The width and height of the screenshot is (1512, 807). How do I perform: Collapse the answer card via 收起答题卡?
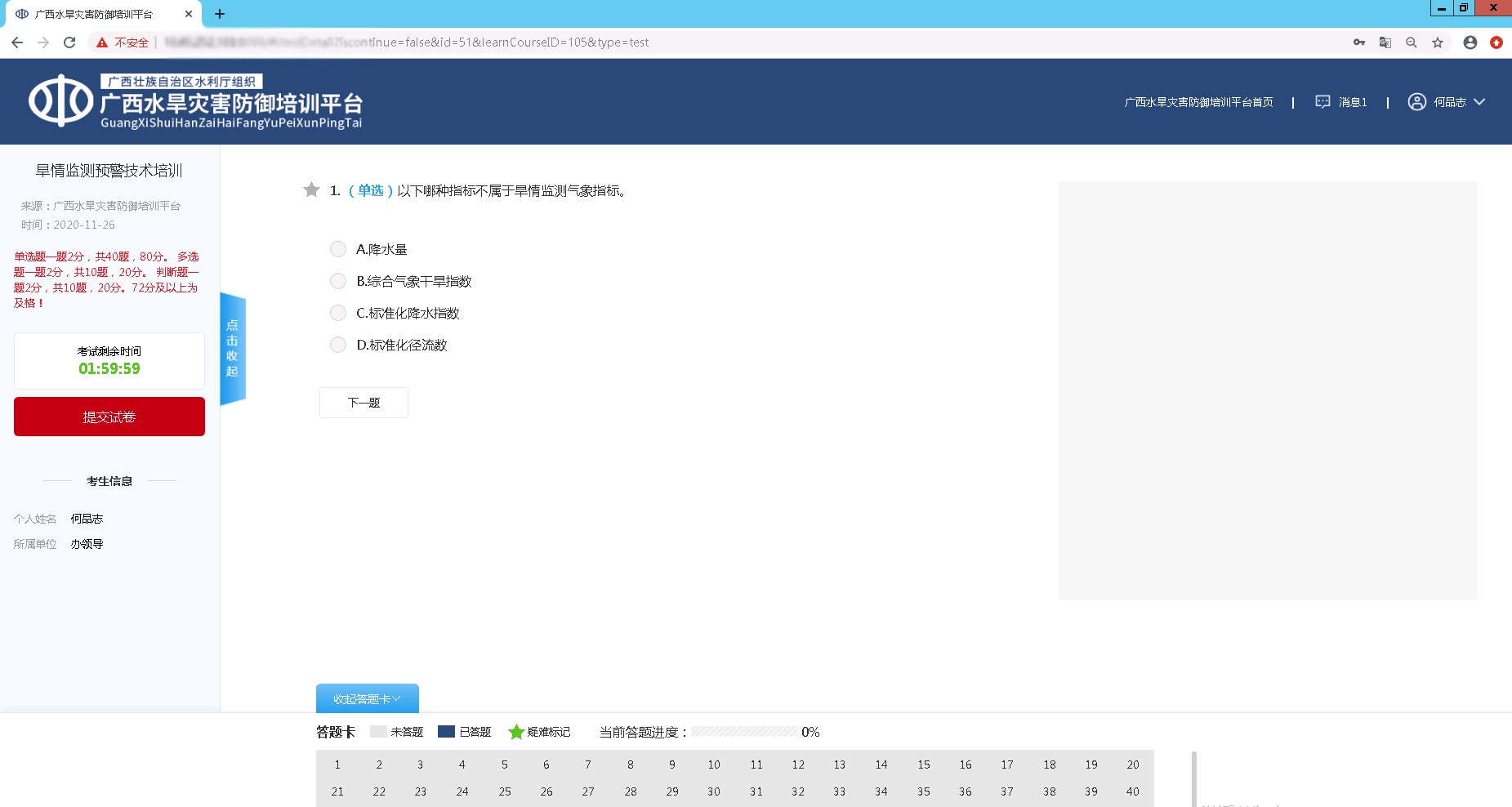[366, 698]
